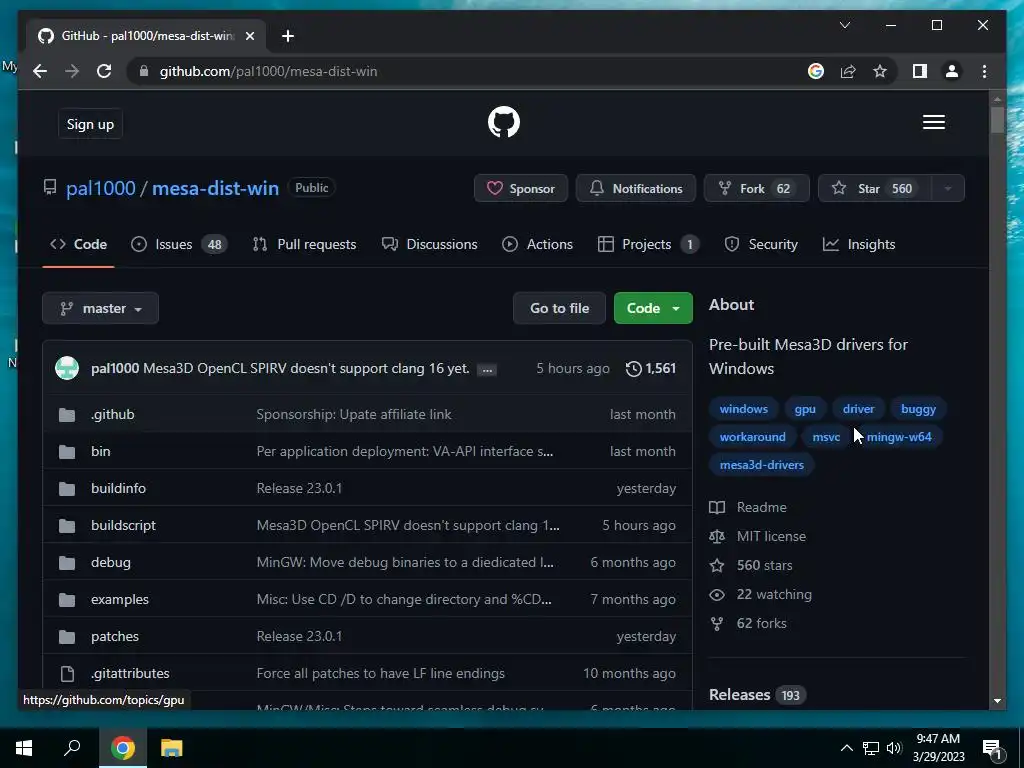The height and width of the screenshot is (768, 1024).
Task: Open File Explorer from taskbar
Action: click(x=171, y=748)
